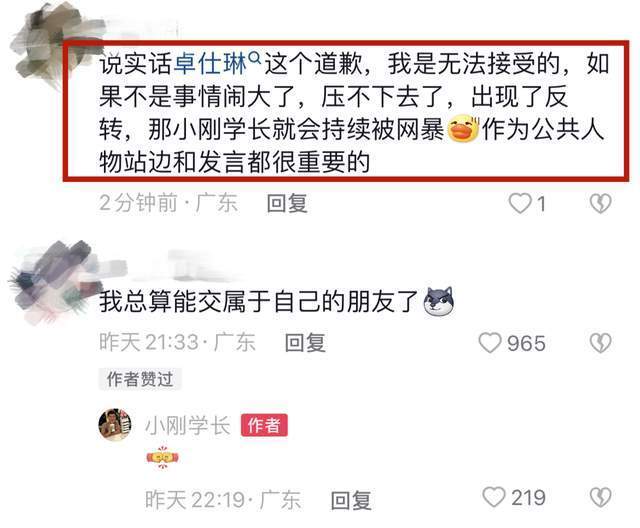Tap the red 作者 badge
The image size is (640, 528).
pos(264,426)
